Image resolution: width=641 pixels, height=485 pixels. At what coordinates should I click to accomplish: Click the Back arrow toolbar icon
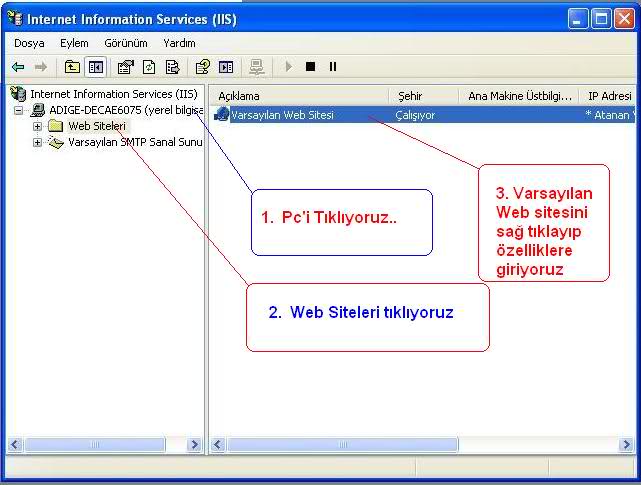pos(18,67)
